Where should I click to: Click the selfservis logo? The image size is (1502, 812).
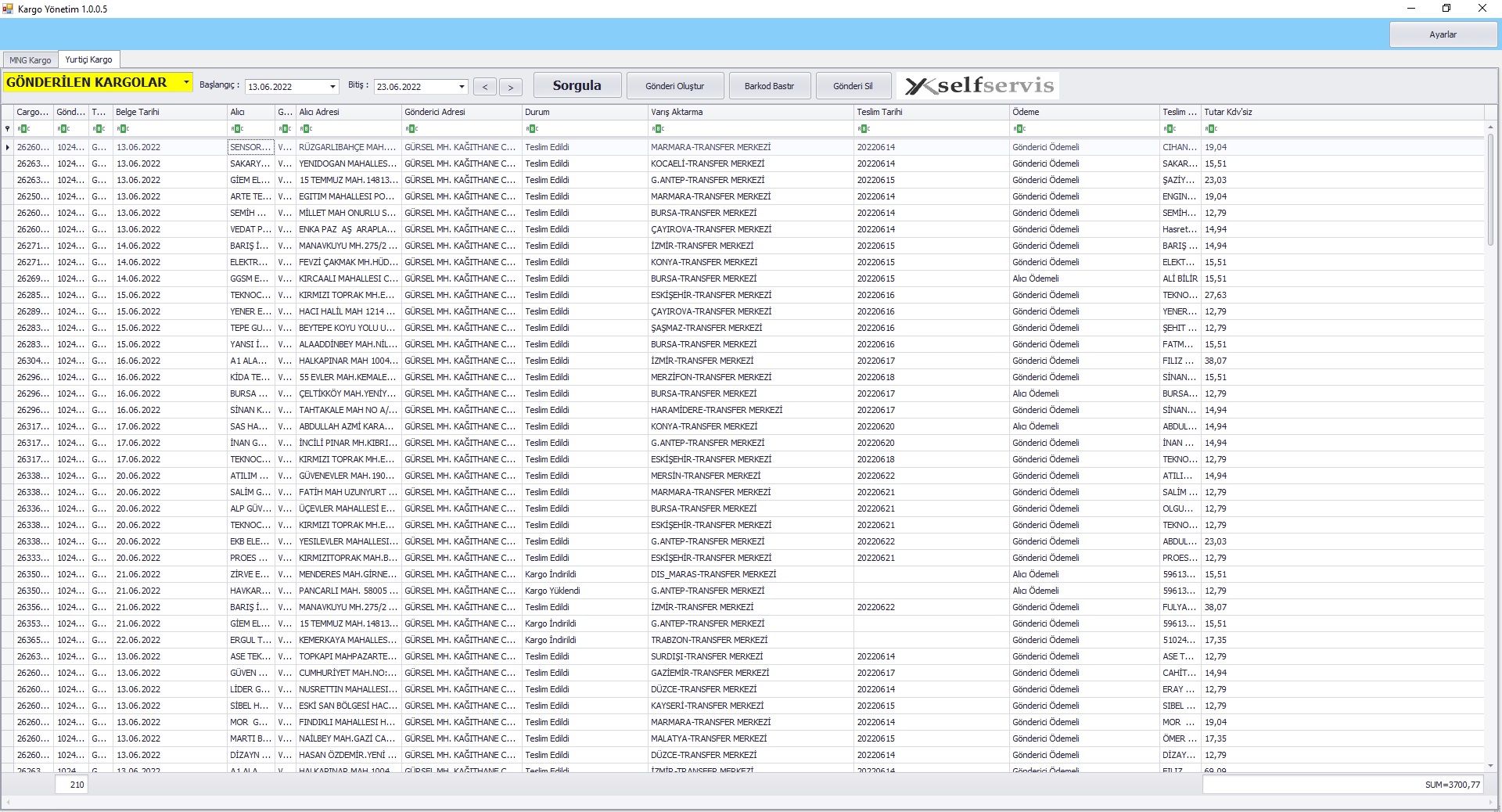pyautogui.click(x=978, y=85)
